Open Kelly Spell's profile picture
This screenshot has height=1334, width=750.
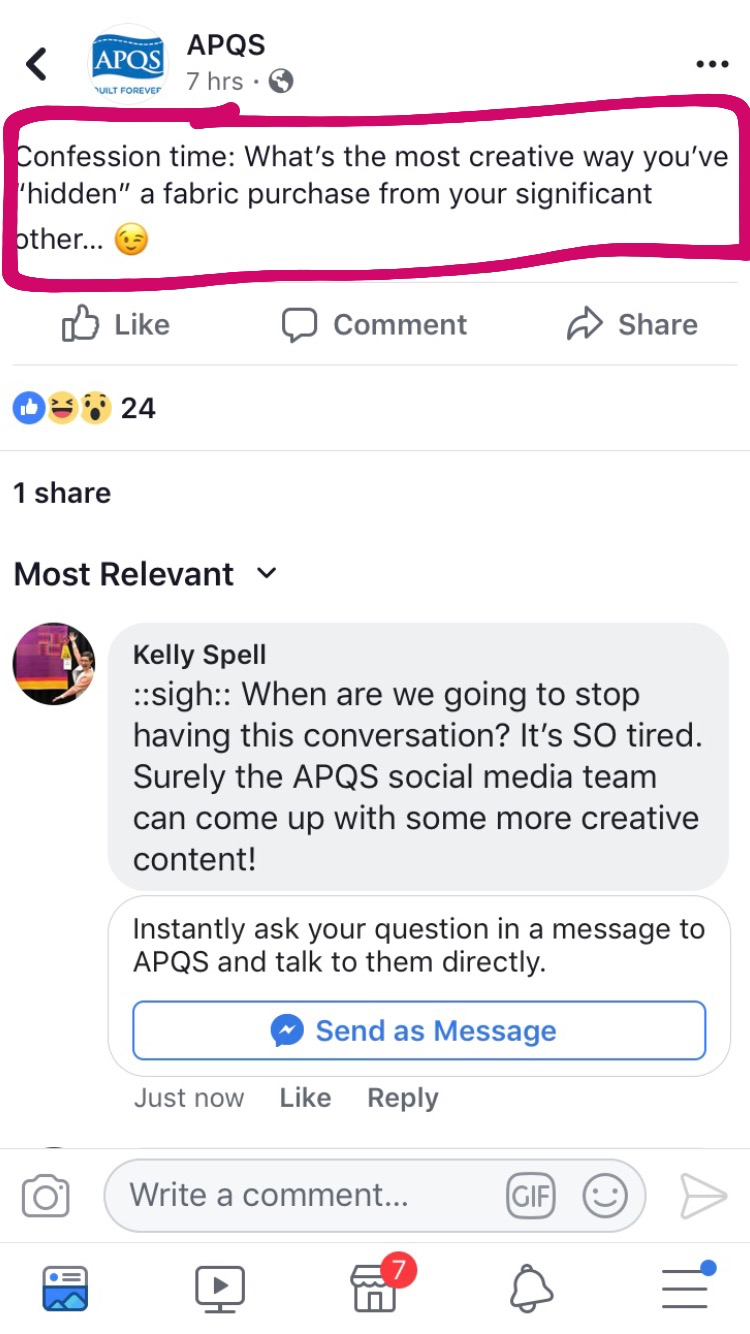click(x=54, y=664)
